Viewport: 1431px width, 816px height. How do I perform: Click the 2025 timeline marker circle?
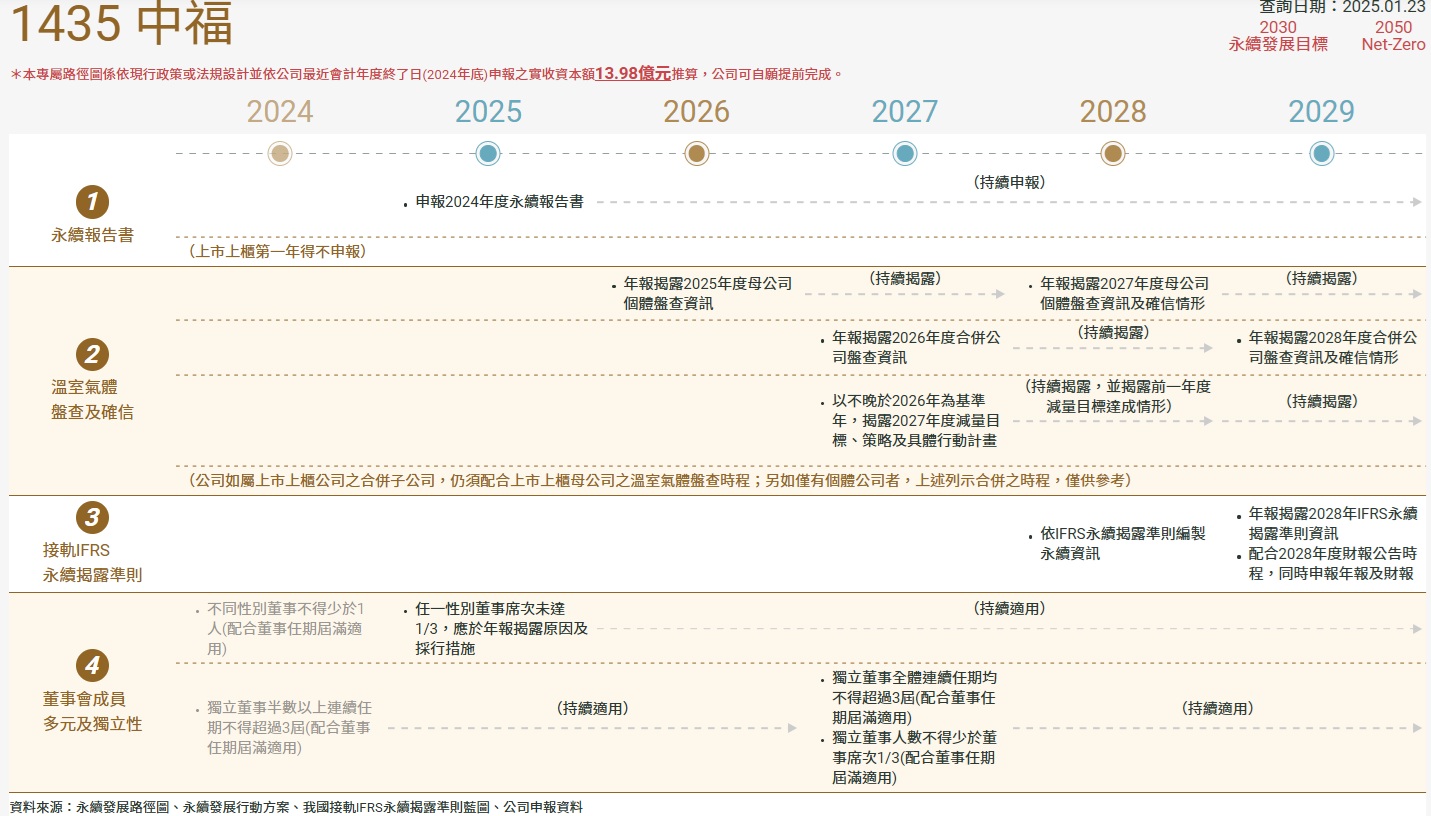(x=488, y=154)
